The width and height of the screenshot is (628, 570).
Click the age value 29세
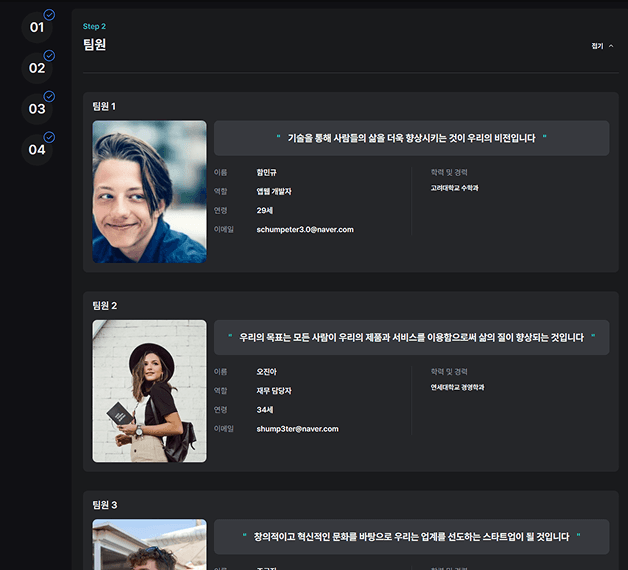(x=265, y=210)
